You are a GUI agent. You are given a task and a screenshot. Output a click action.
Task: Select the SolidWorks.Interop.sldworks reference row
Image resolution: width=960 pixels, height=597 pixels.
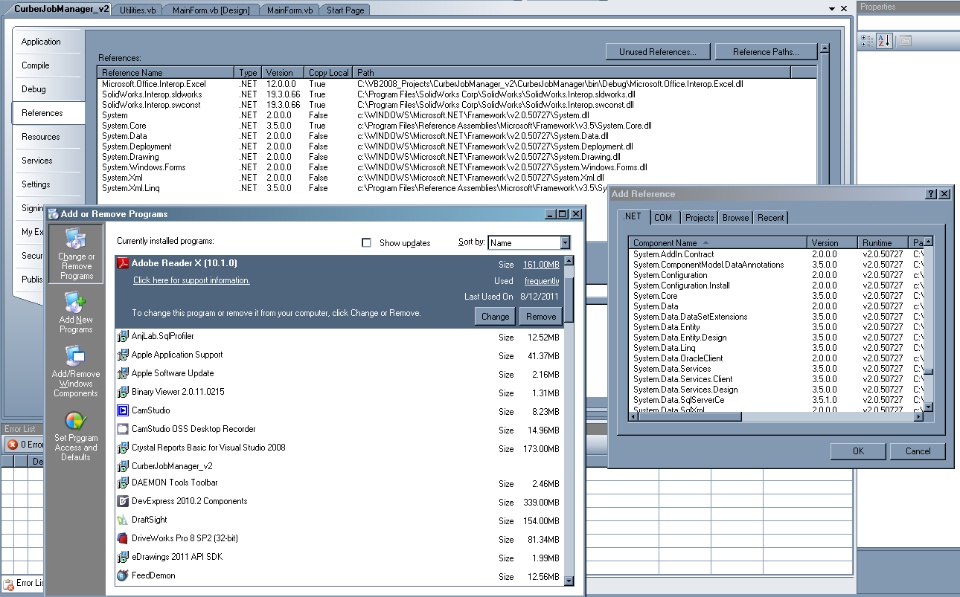coord(457,94)
